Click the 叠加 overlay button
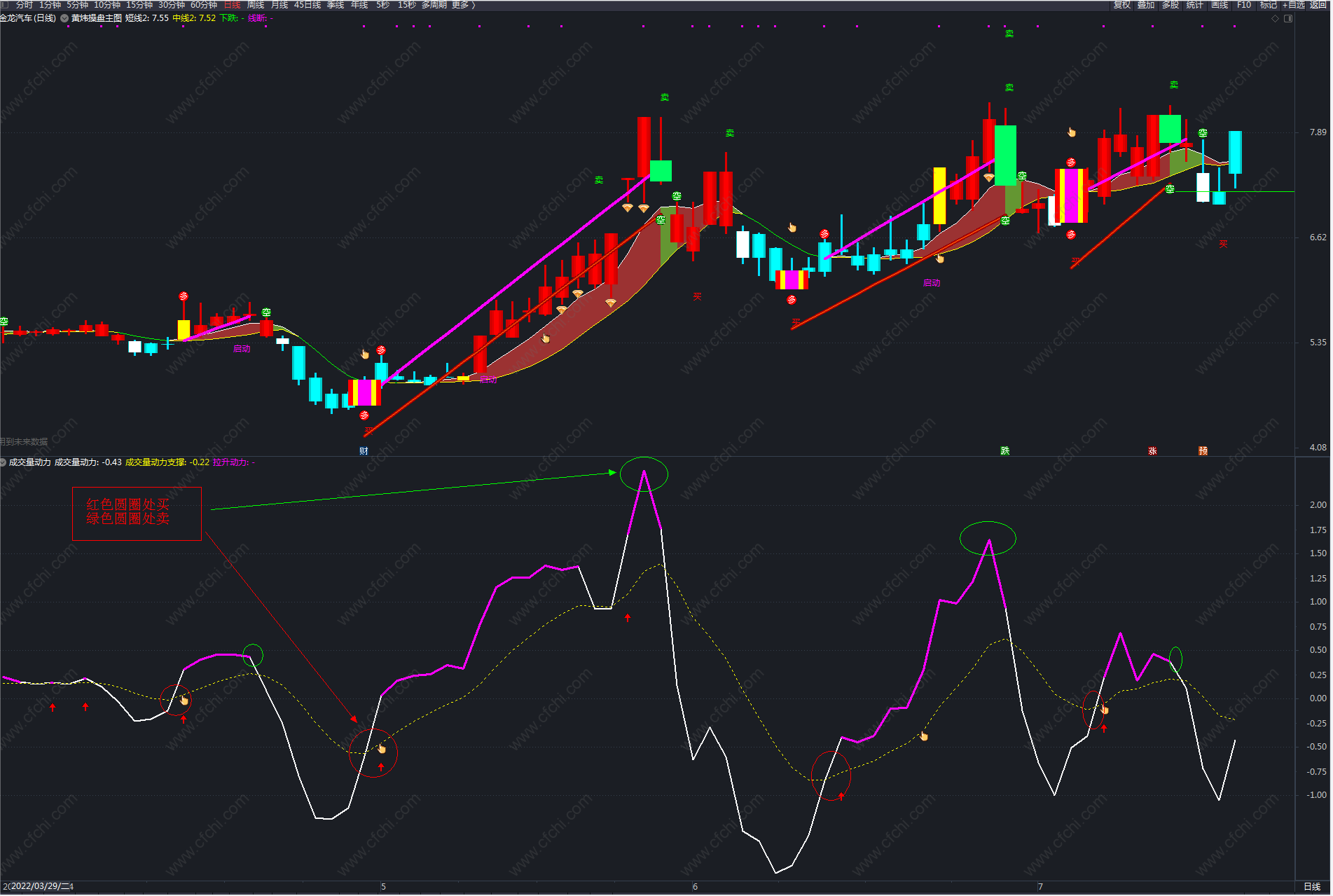This screenshot has height=896, width=1333. pyautogui.click(x=1146, y=5)
